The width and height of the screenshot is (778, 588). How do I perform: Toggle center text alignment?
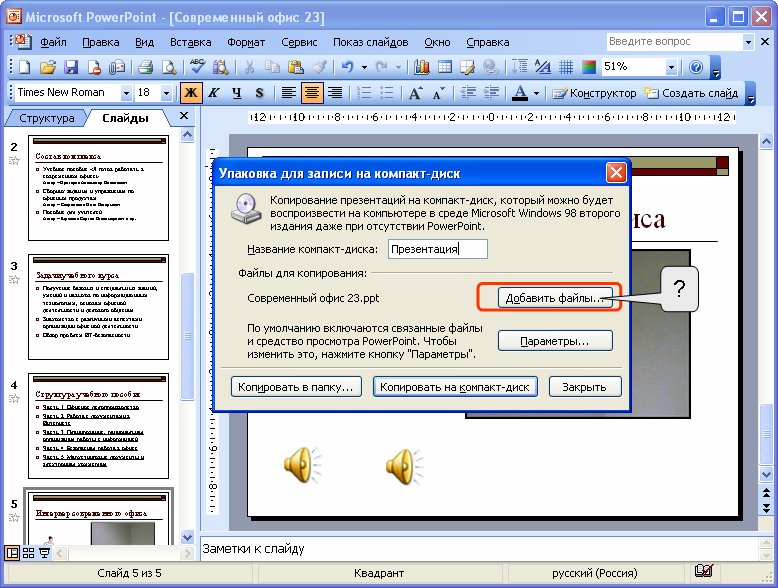pyautogui.click(x=312, y=93)
